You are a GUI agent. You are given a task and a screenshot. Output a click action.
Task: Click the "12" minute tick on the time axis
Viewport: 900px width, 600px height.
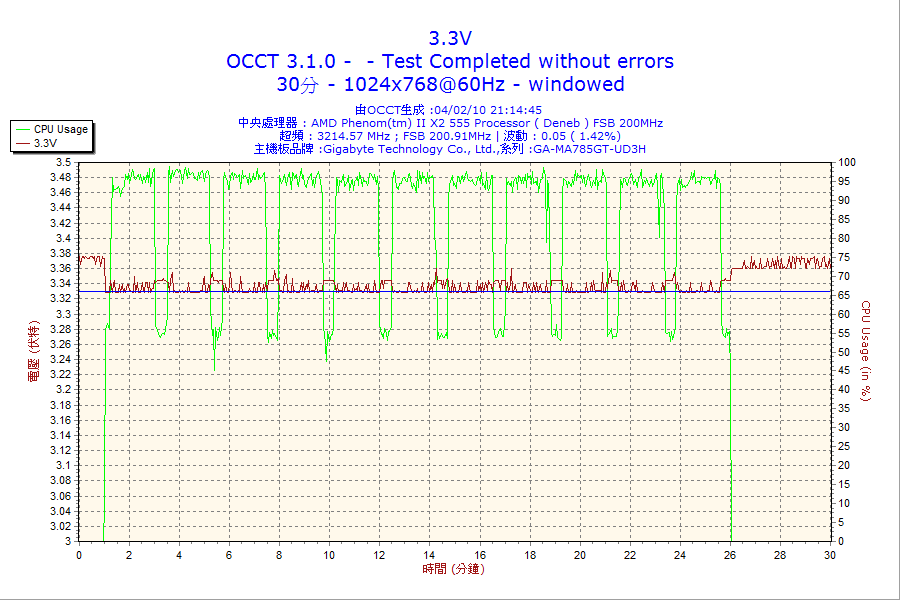379,555
